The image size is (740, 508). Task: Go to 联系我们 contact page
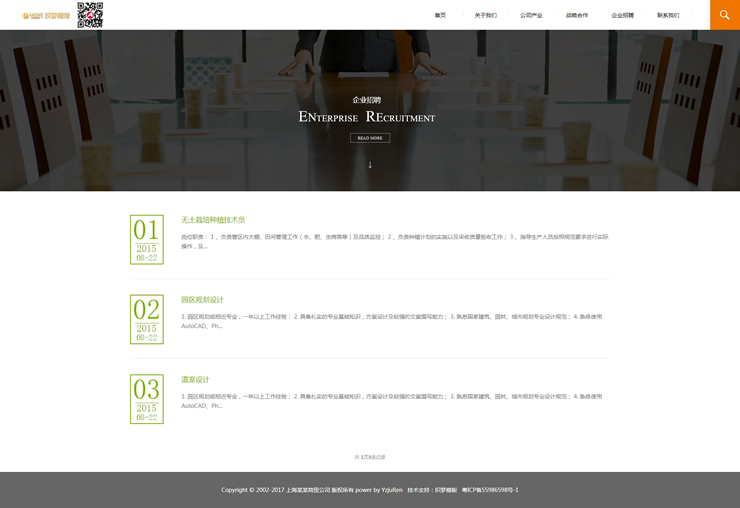click(x=668, y=16)
